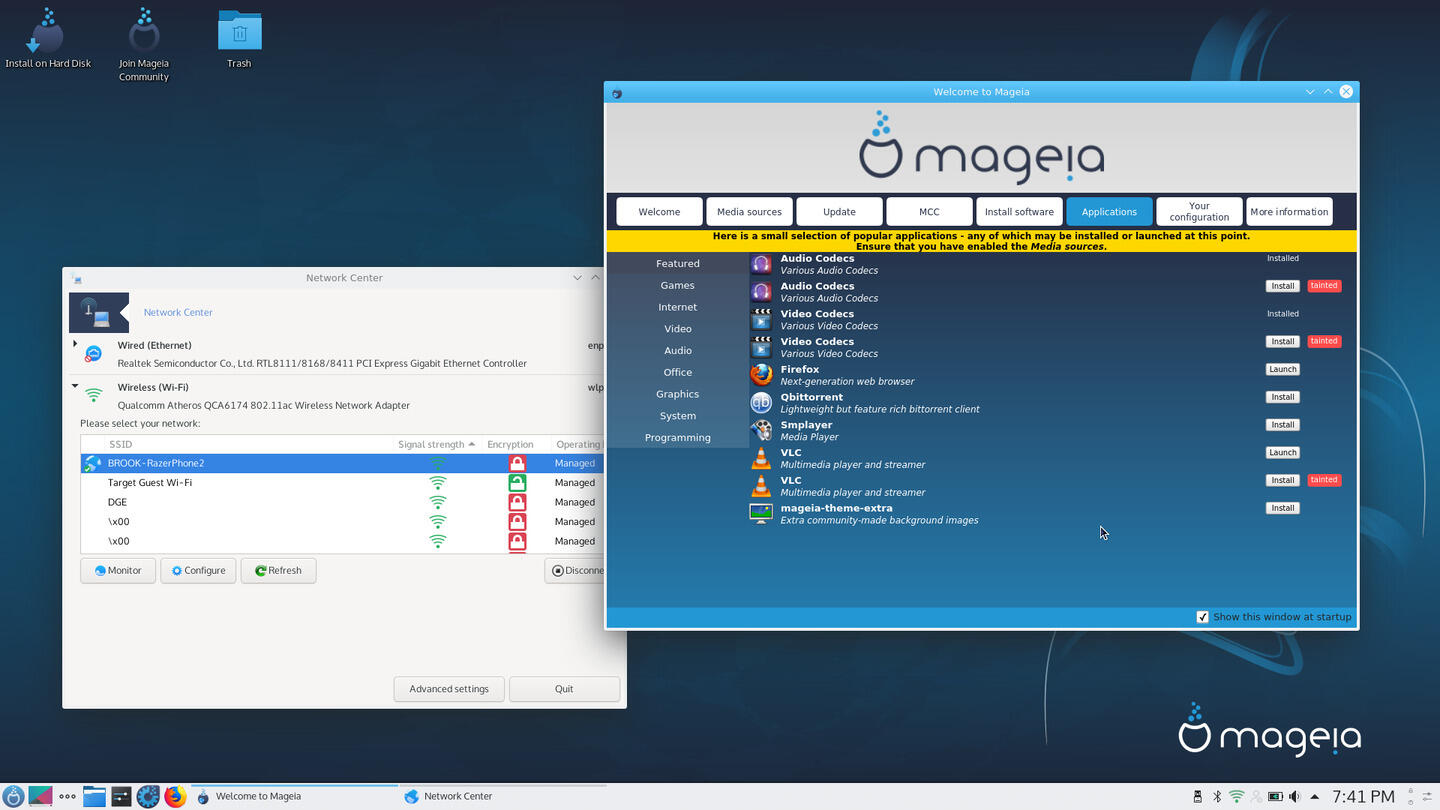The width and height of the screenshot is (1440, 810).
Task: Select System category in sidebar
Action: (677, 415)
